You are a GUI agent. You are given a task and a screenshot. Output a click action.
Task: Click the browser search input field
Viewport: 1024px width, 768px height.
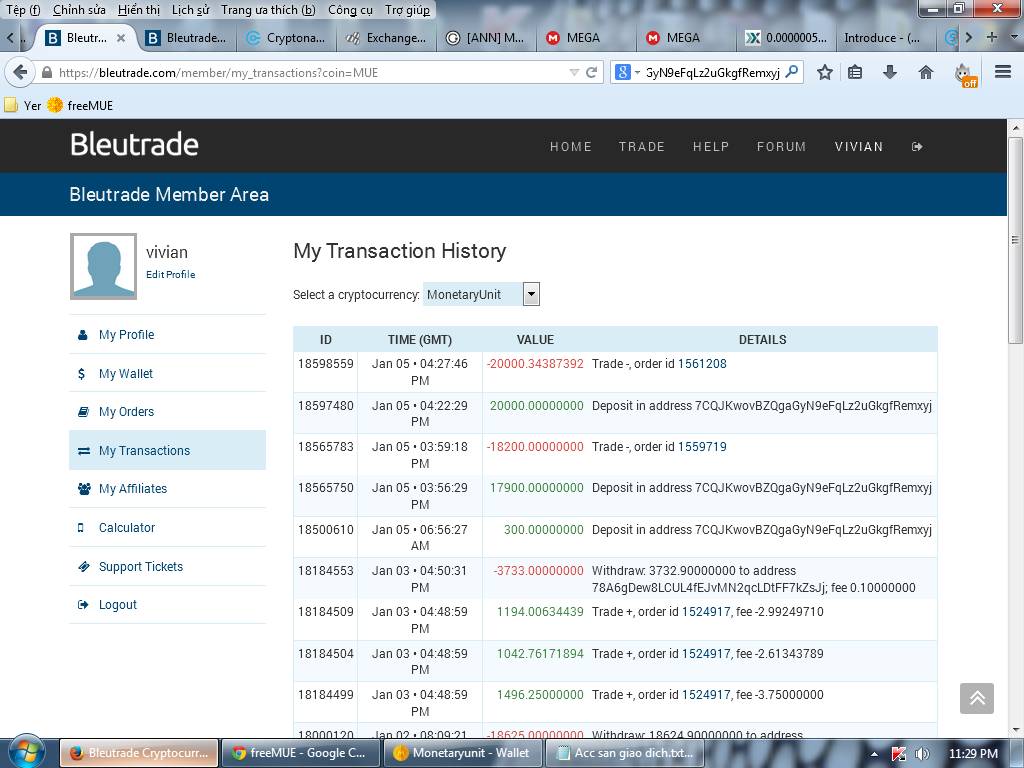(x=712, y=72)
